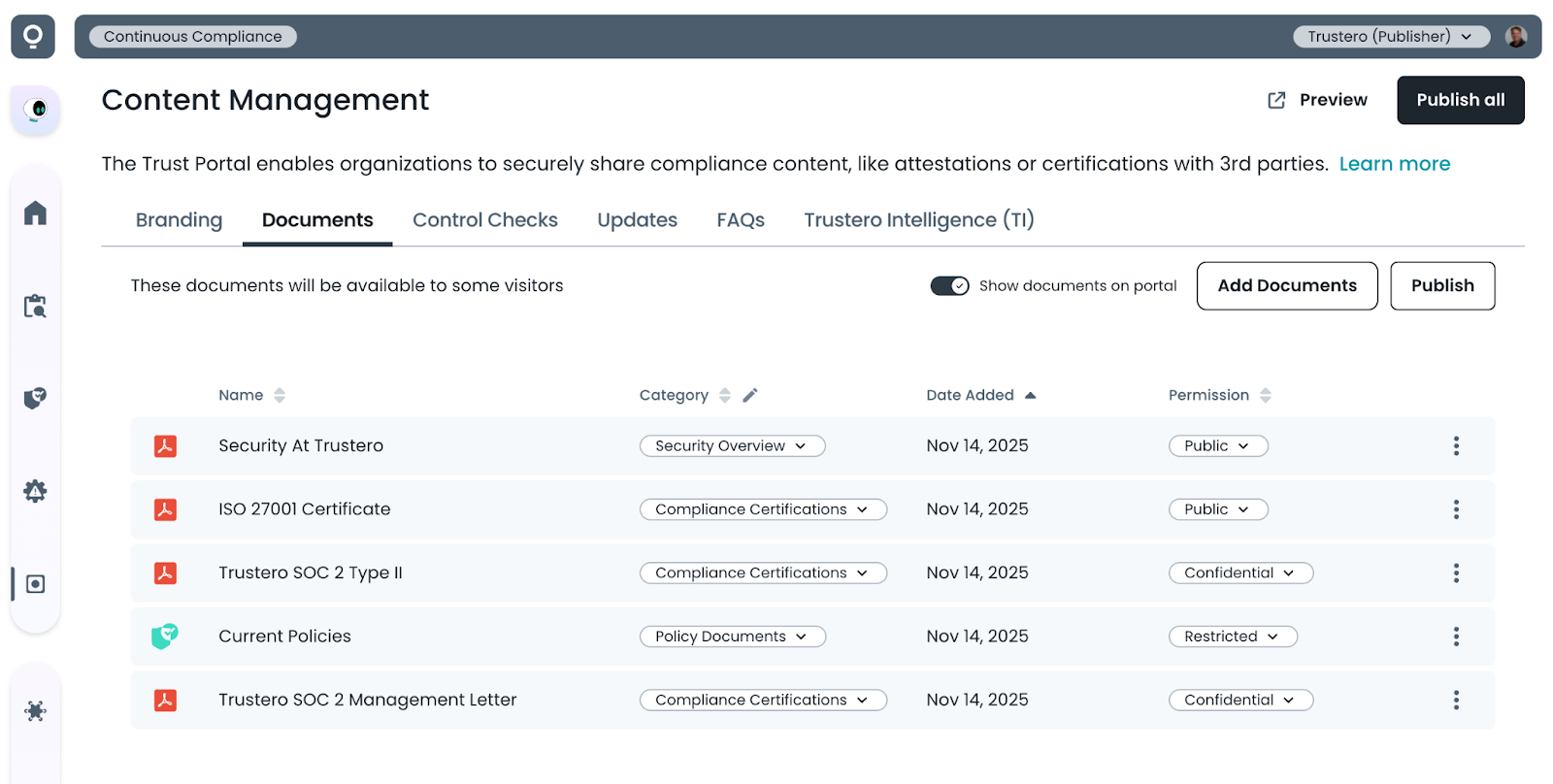Switch to the Control Checks tab
The height and width of the screenshot is (784, 1553).
coord(484,220)
